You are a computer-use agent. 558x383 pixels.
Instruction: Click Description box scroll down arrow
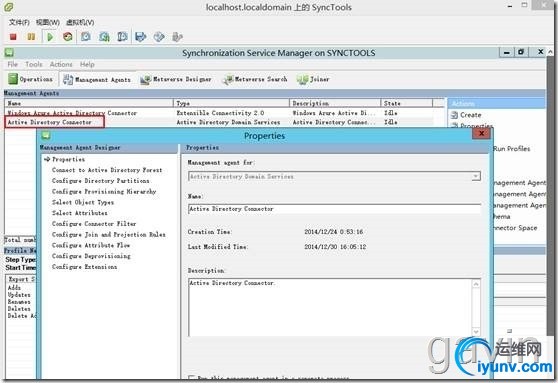(476, 332)
